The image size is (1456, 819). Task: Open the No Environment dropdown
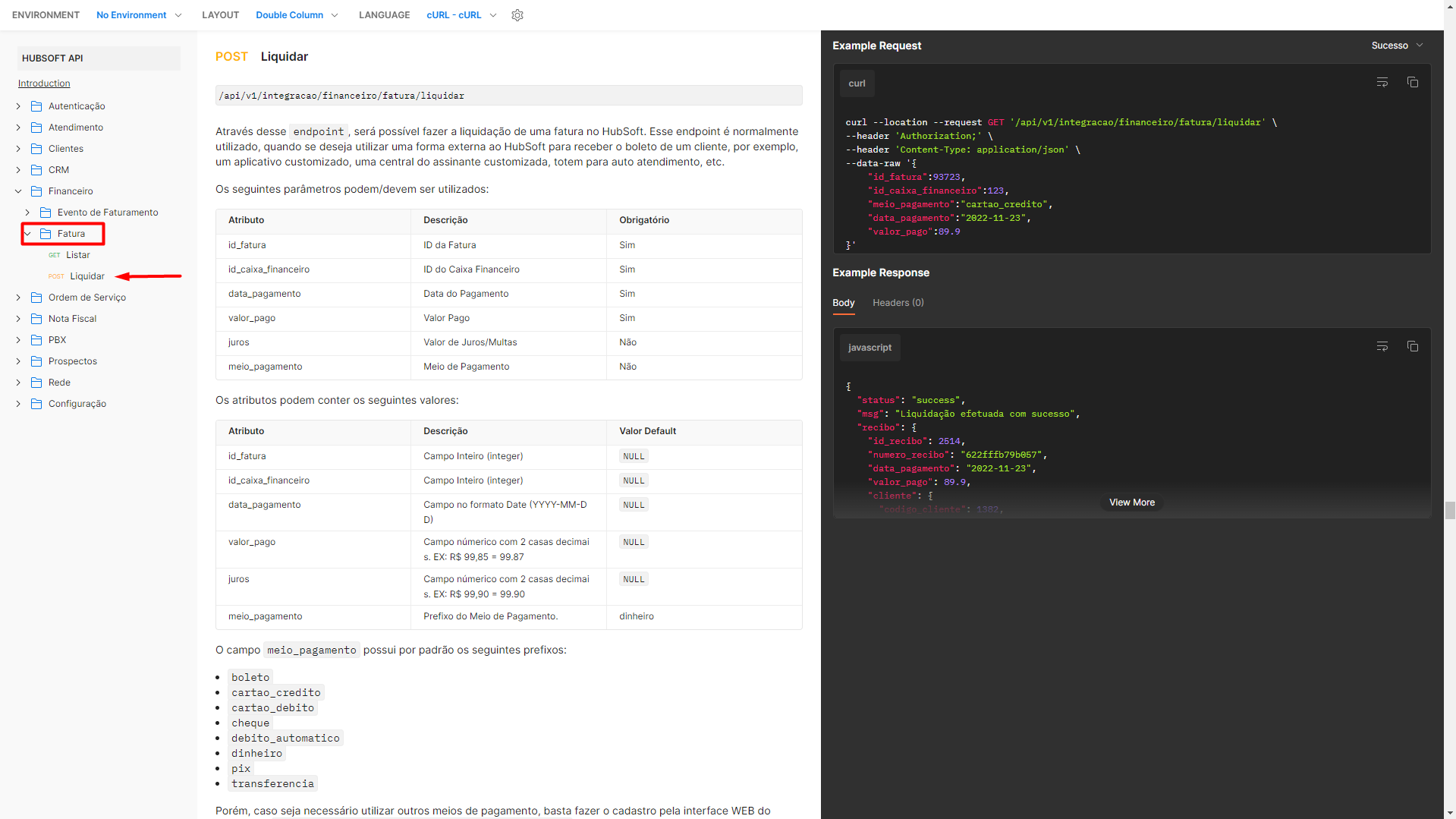tap(139, 15)
